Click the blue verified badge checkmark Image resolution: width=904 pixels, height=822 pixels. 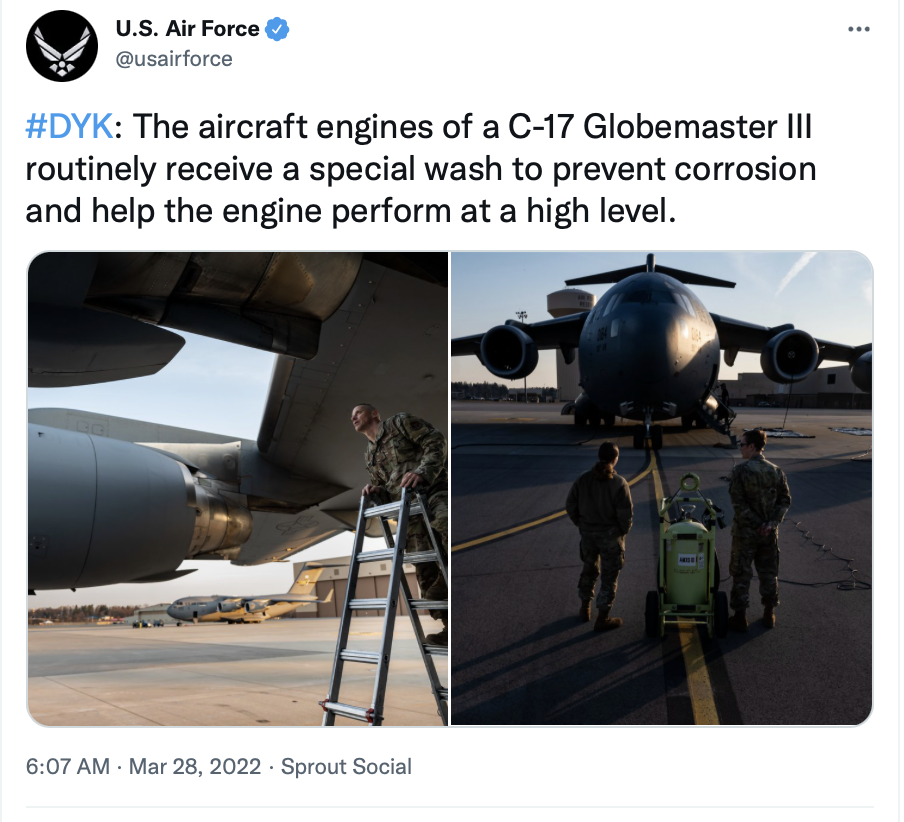(277, 29)
